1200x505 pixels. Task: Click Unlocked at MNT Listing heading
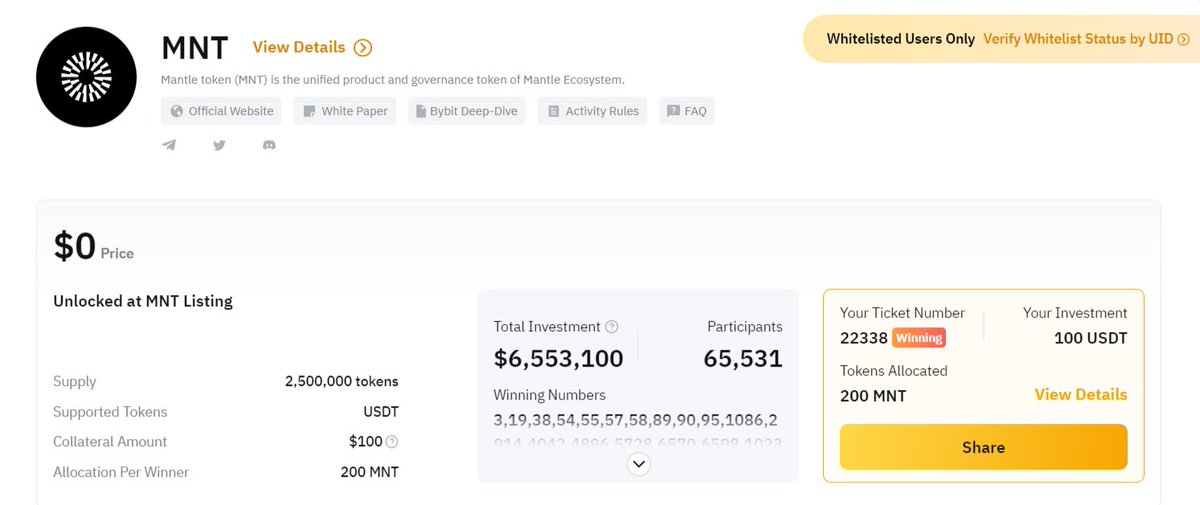143,301
